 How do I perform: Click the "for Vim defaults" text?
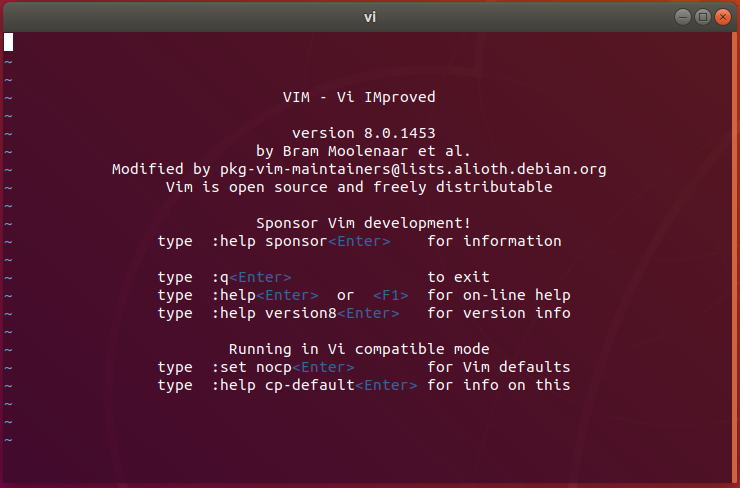click(x=499, y=367)
